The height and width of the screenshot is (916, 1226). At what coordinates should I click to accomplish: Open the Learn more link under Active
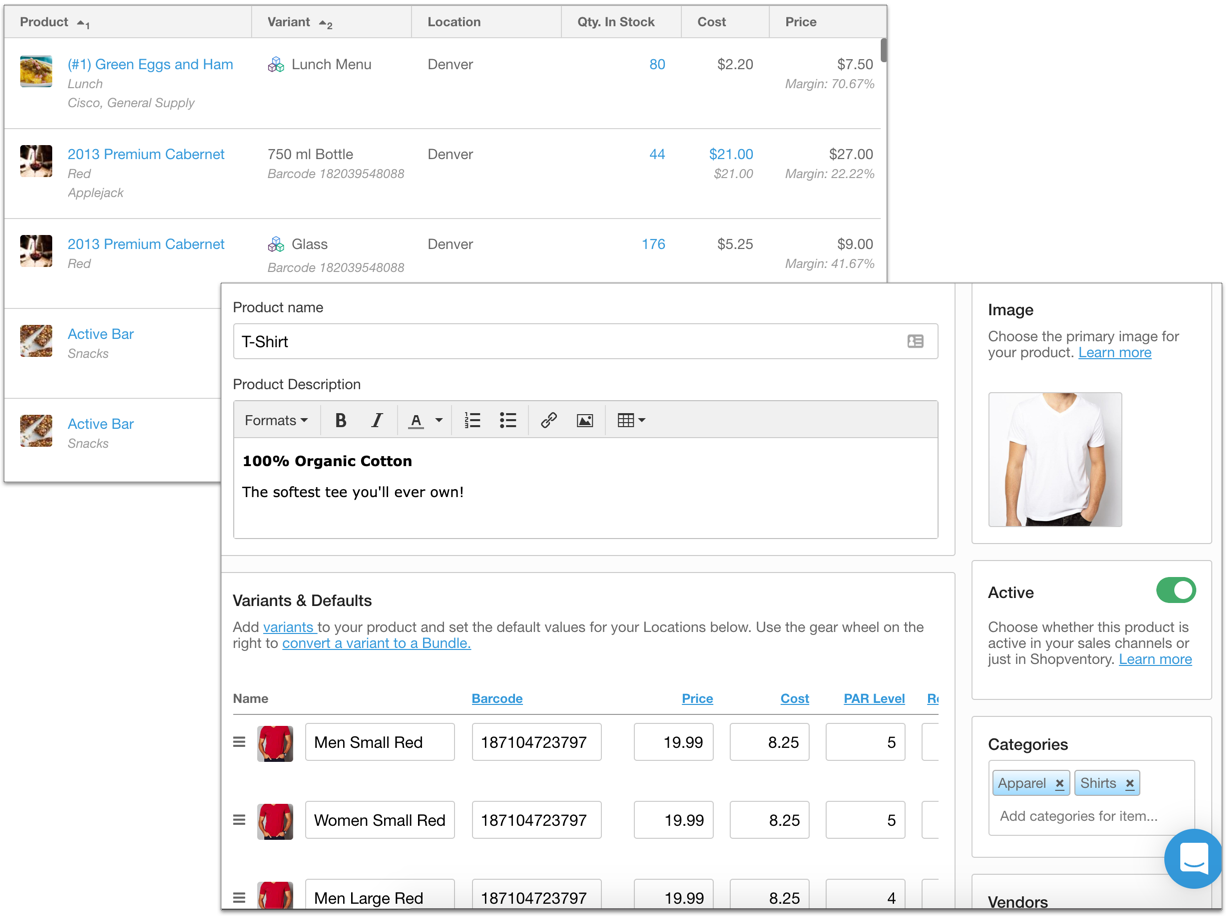[1155, 660]
